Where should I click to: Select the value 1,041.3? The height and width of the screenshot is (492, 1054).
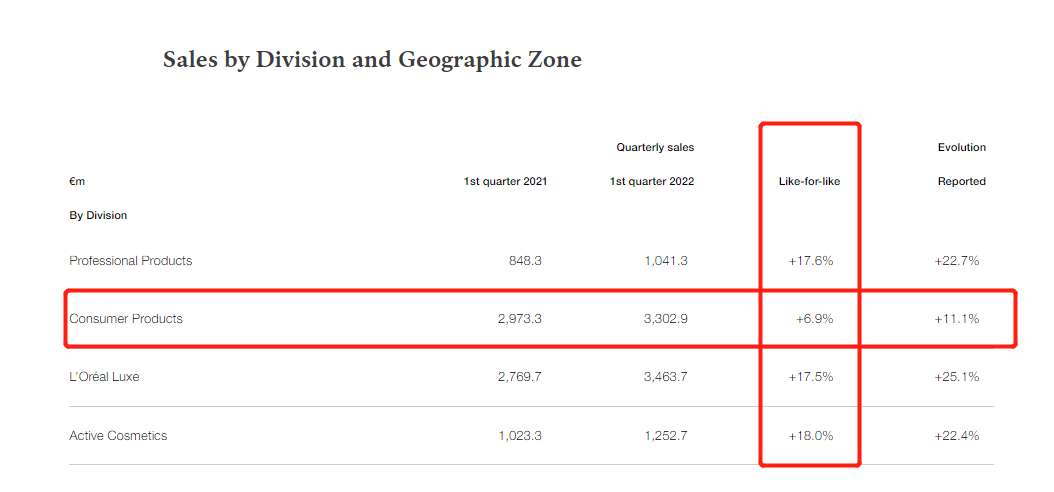coord(665,261)
